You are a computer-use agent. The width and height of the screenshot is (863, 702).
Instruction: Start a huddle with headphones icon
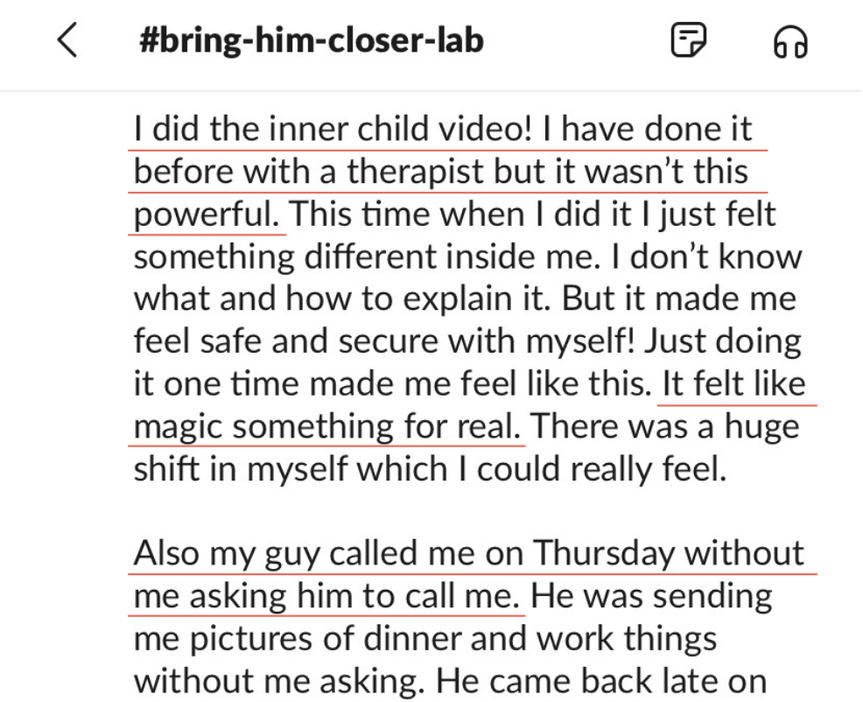pyautogui.click(x=791, y=42)
